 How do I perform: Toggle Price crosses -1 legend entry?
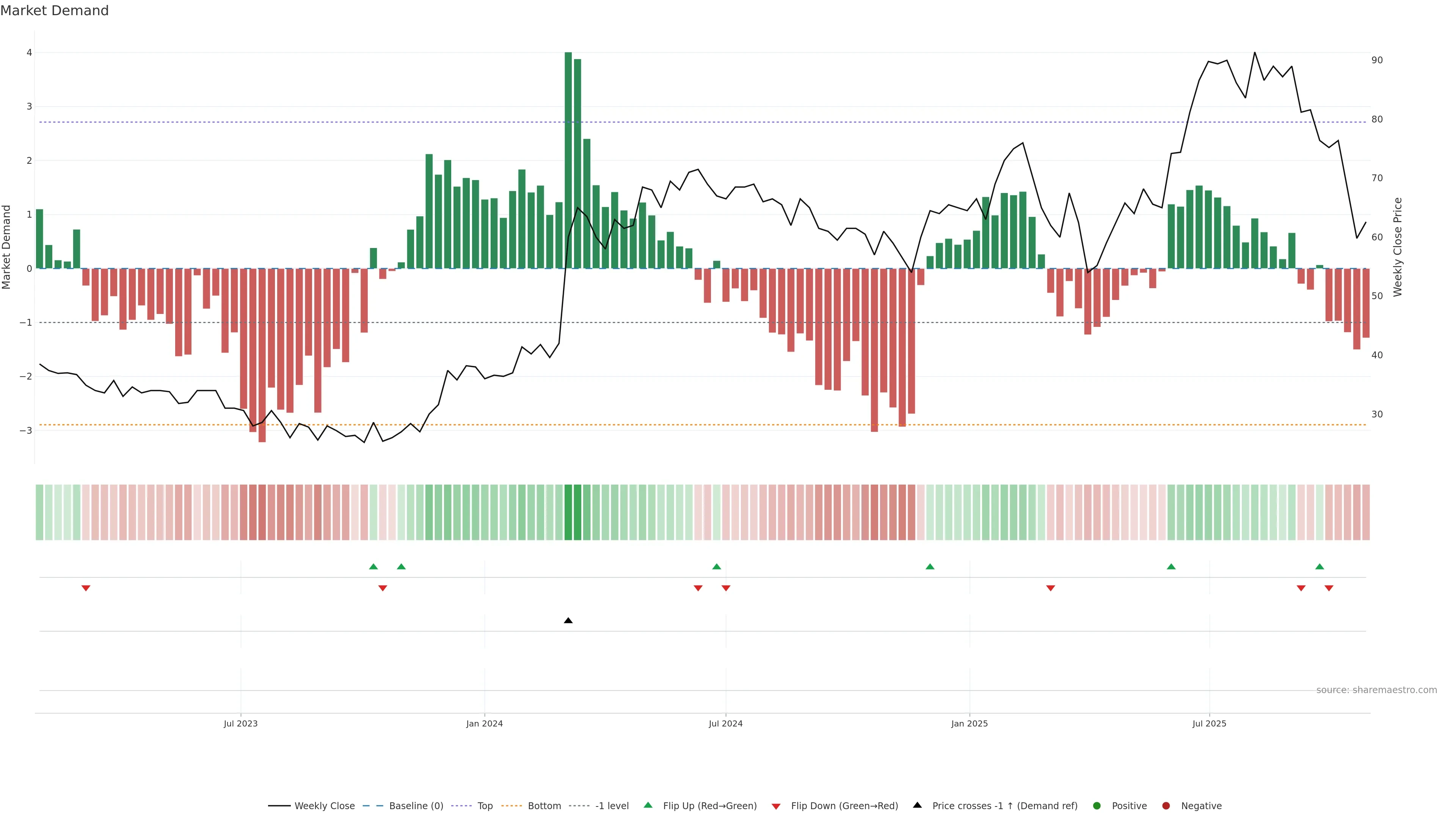coord(1004,806)
